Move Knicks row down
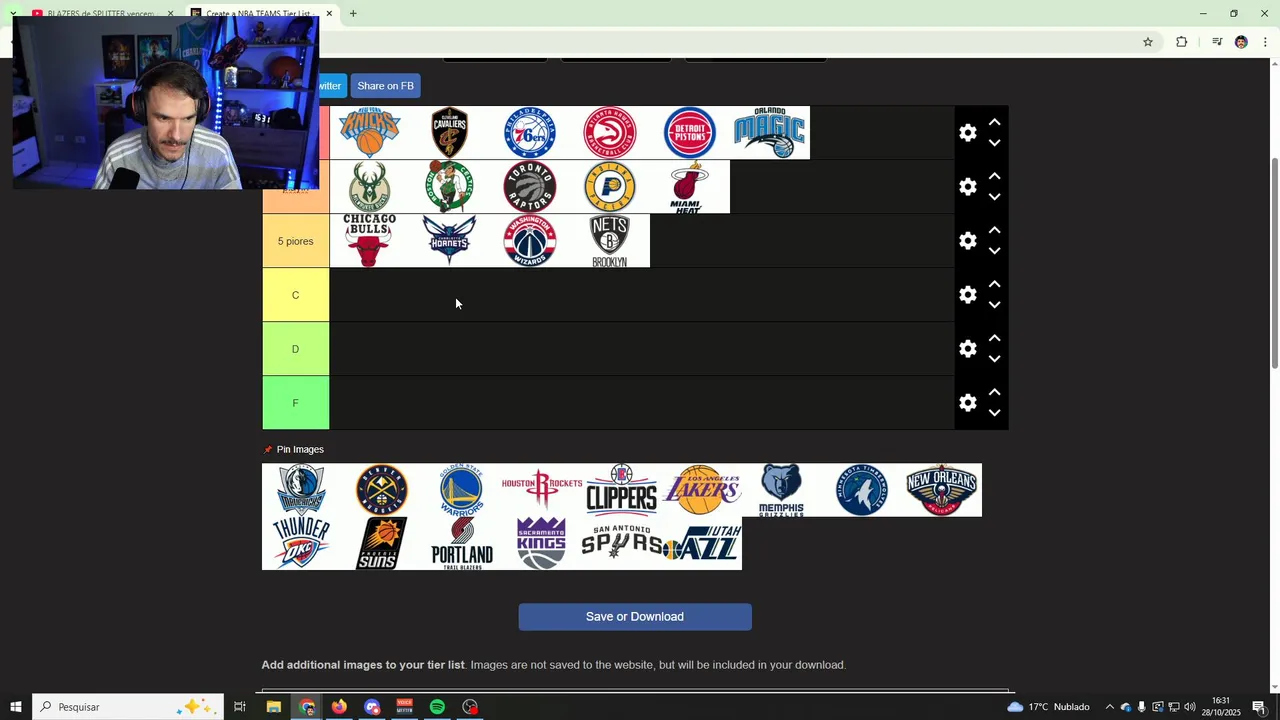Viewport: 1280px width, 720px height. 994,143
